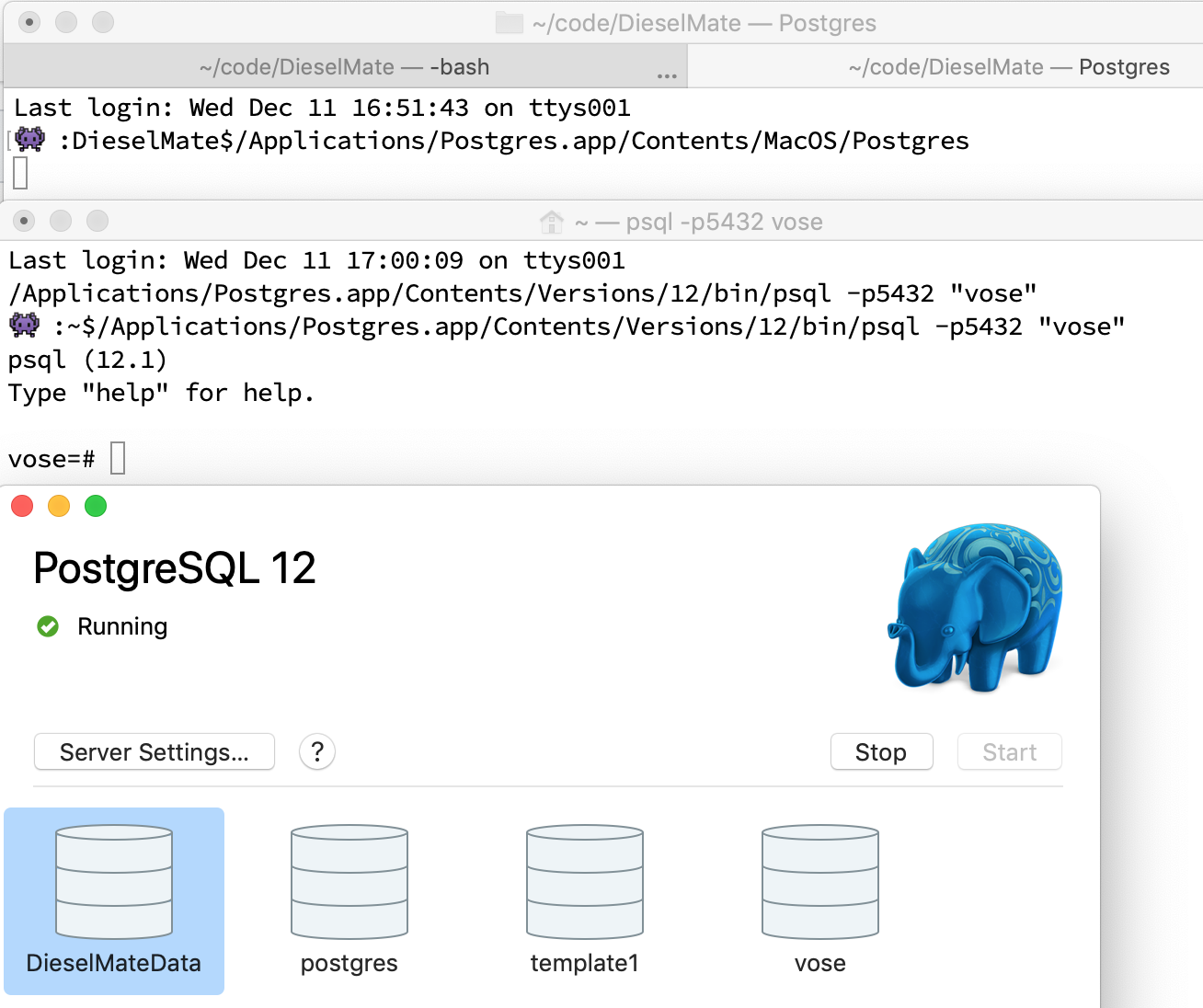Click the close dot of psql terminal window
Viewport: 1203px width, 1008px height.
pos(24,221)
